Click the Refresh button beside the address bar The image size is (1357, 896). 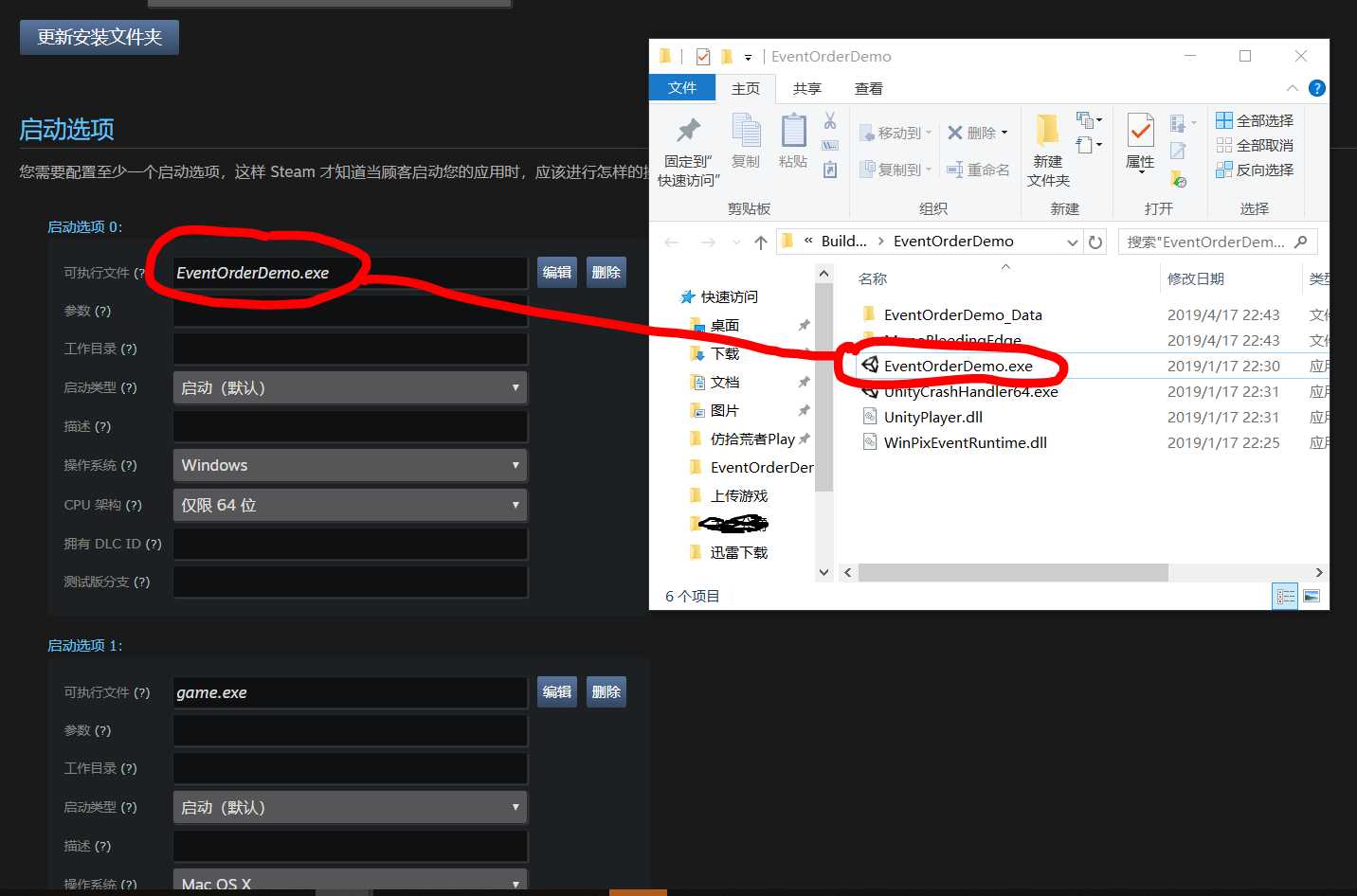point(1095,242)
